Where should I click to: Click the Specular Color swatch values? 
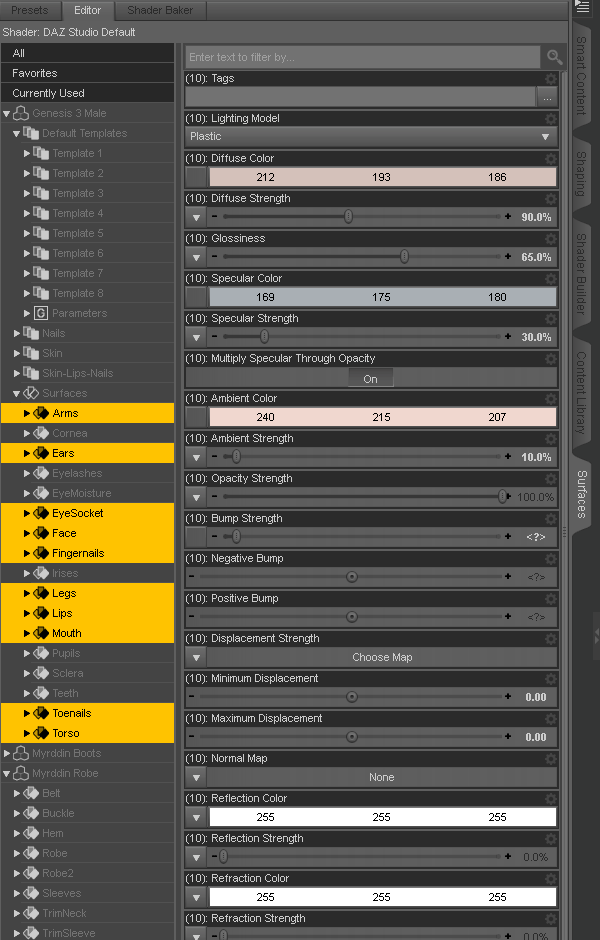(x=382, y=297)
